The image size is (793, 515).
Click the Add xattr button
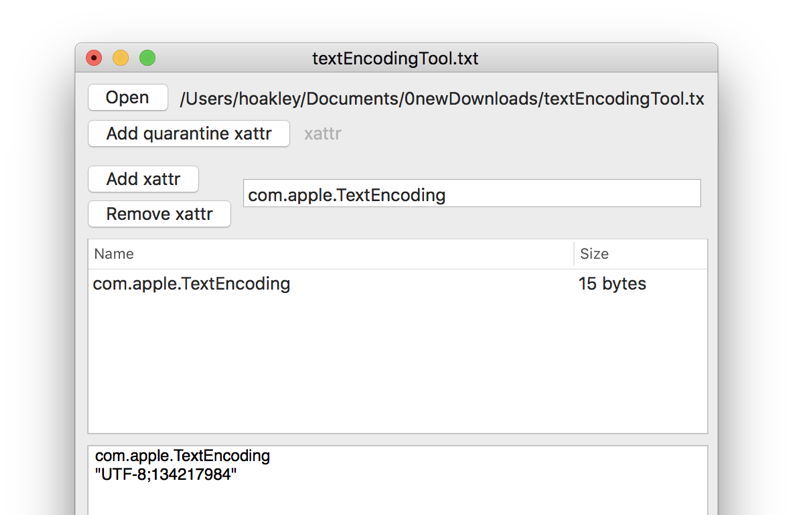pyautogui.click(x=143, y=180)
